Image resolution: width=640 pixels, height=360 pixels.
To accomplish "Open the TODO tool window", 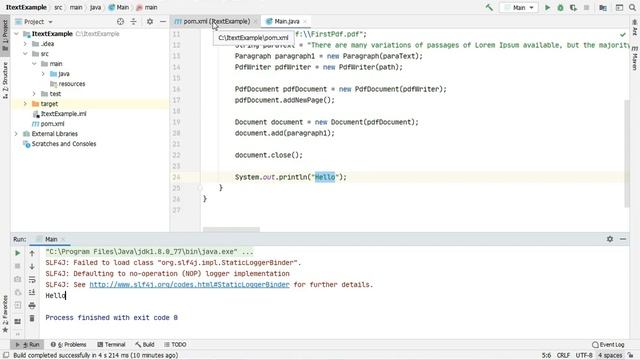I will (x=175, y=344).
